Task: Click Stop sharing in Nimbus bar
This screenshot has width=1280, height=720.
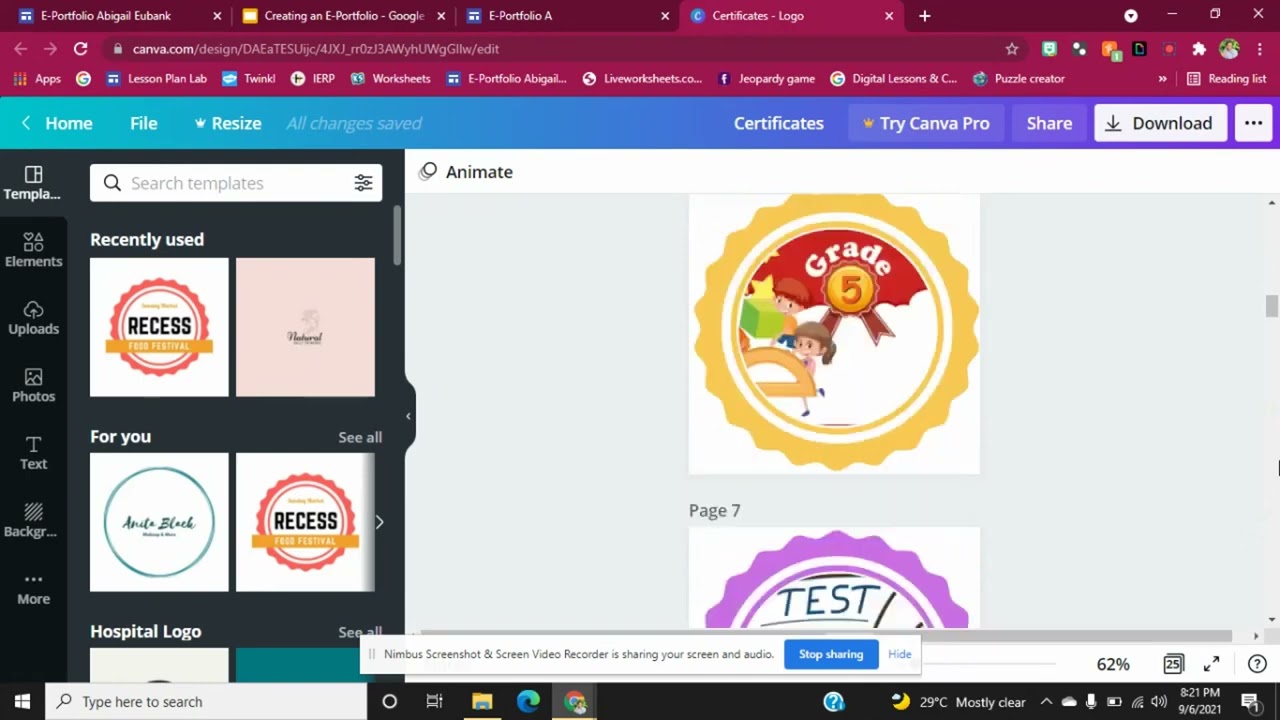Action: point(831,654)
